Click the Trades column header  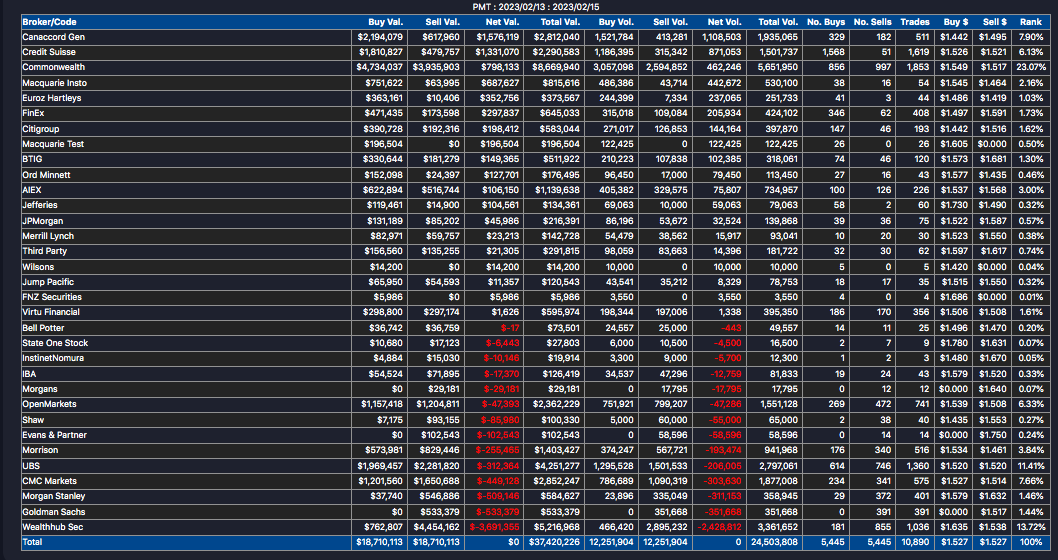point(915,22)
